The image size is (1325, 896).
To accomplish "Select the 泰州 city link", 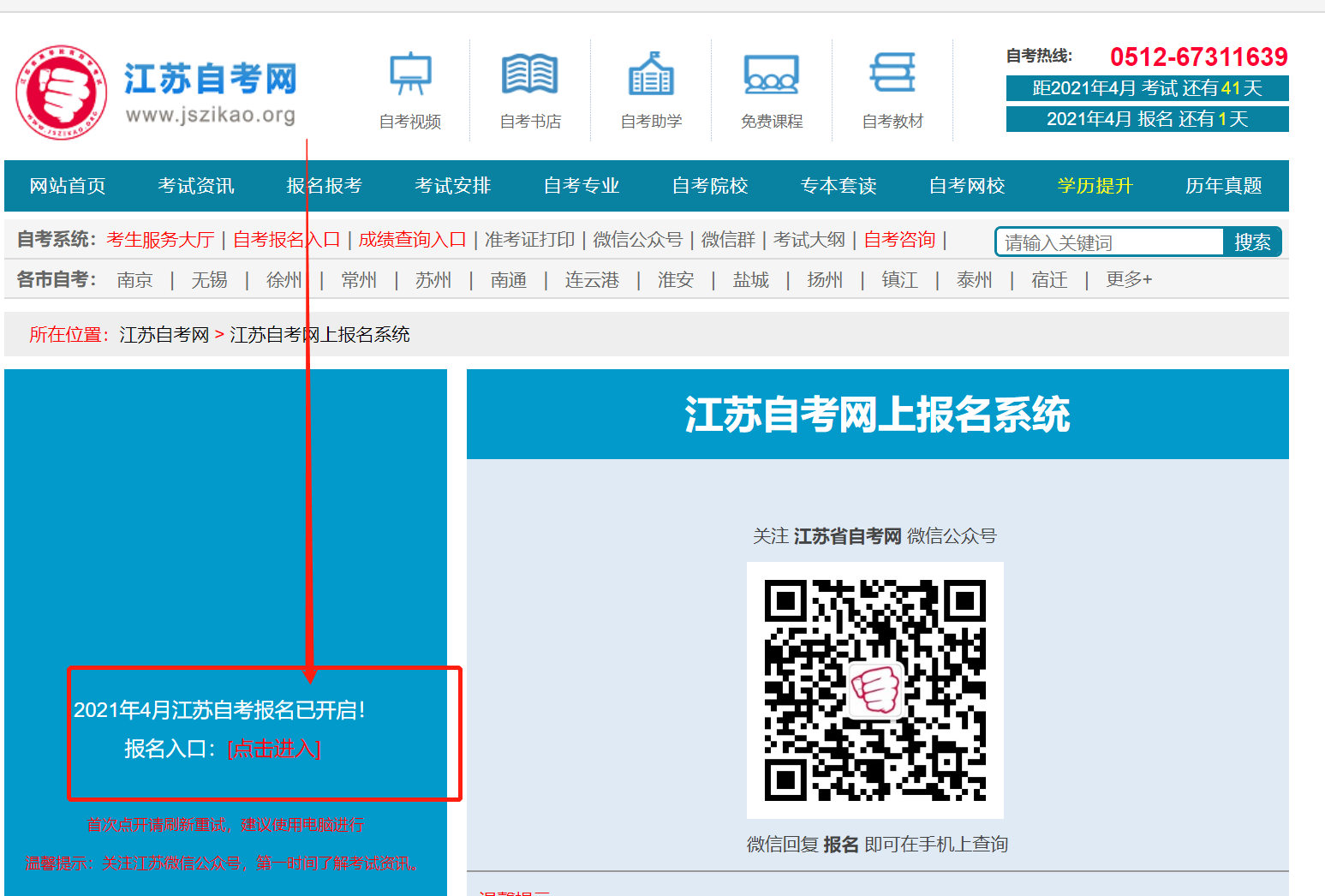I will [975, 280].
